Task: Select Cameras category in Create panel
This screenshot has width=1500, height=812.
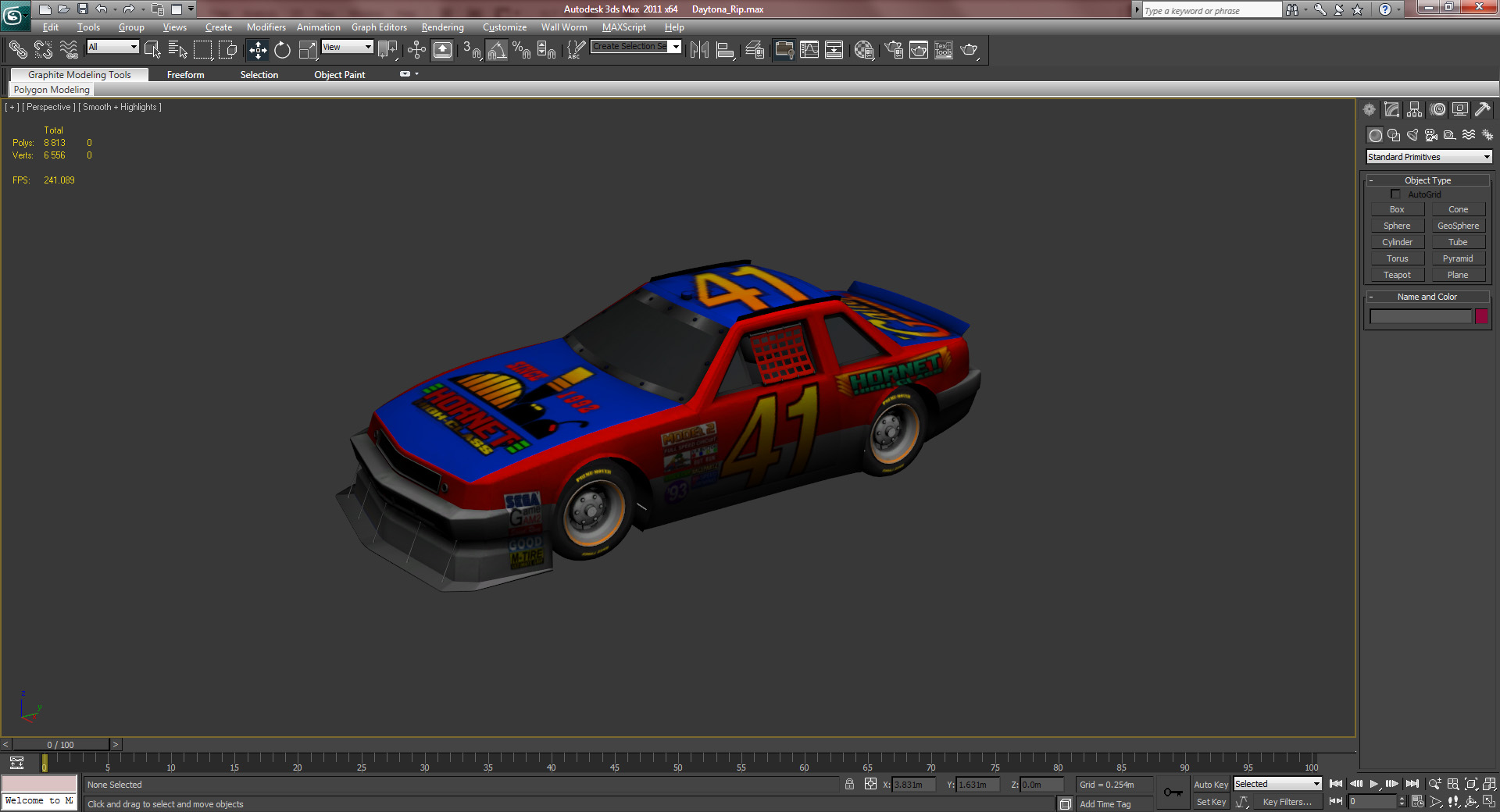Action: point(1431,135)
